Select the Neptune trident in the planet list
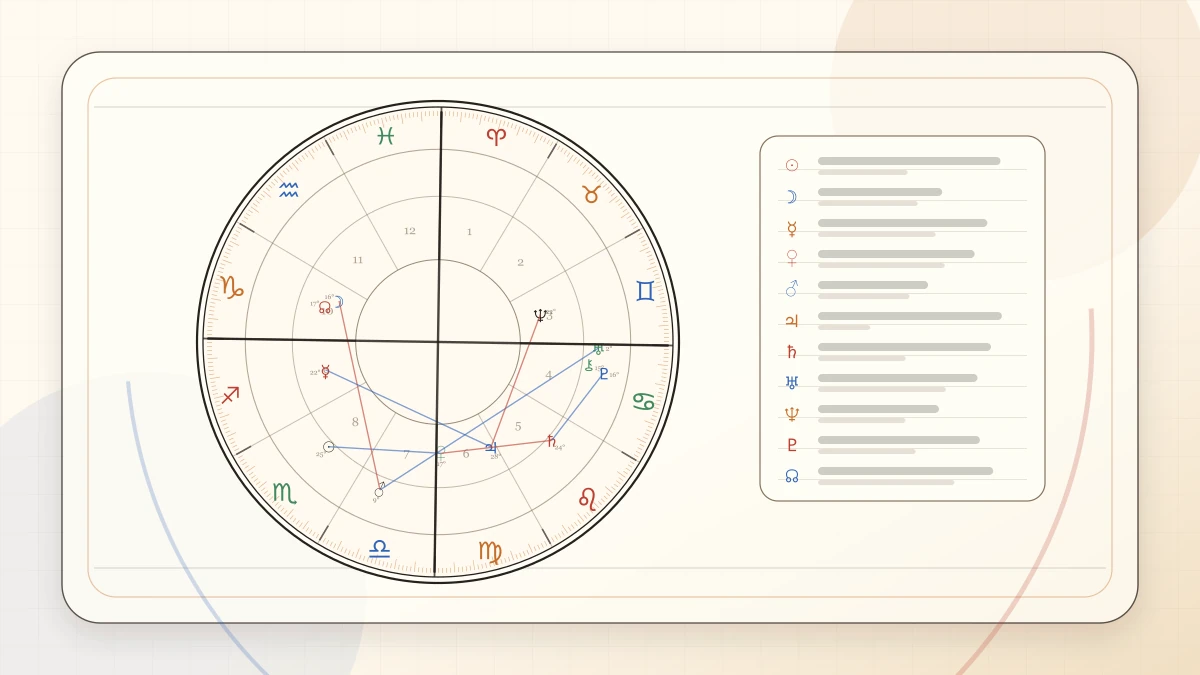1200x675 pixels. 792,413
